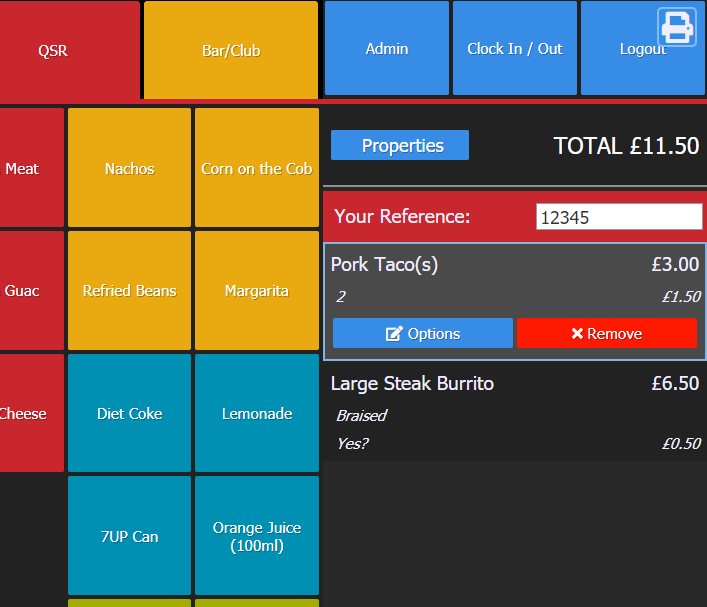
Task: Click the printer icon in top corner
Action: 677,27
